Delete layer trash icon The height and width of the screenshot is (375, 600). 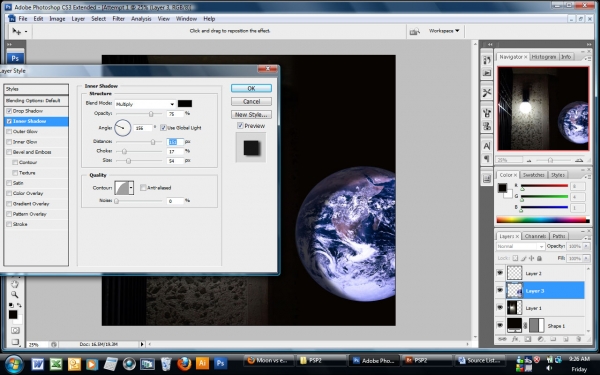578,339
